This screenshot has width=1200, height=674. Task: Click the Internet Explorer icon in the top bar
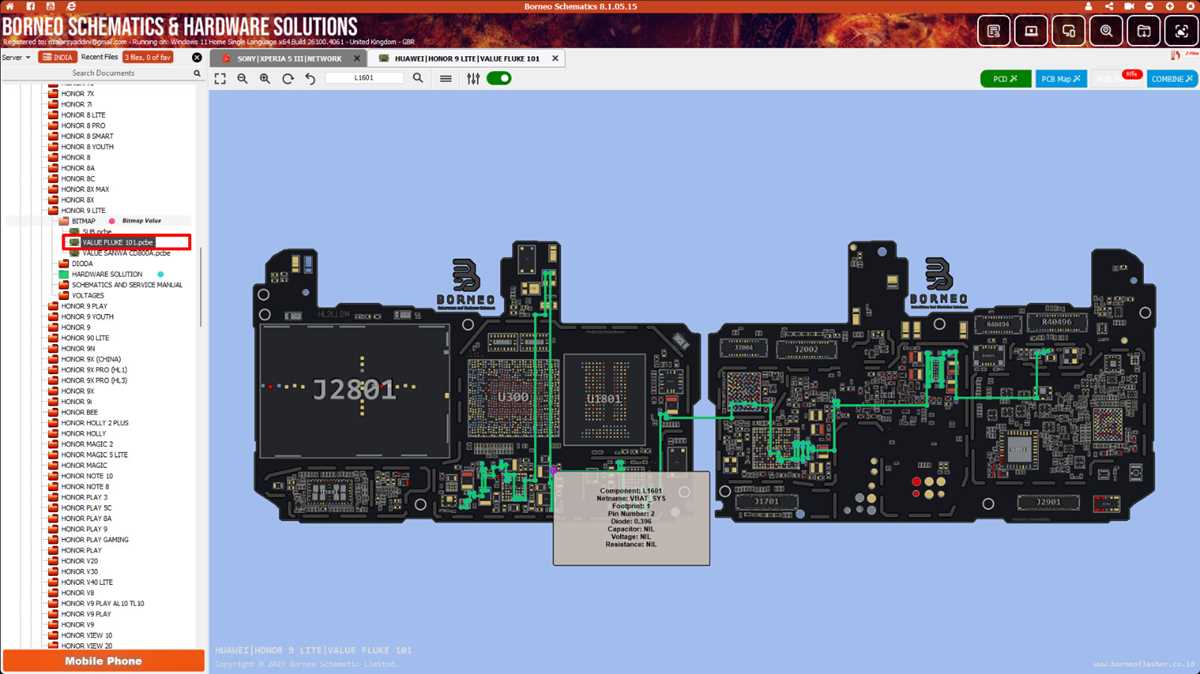coord(71,6)
